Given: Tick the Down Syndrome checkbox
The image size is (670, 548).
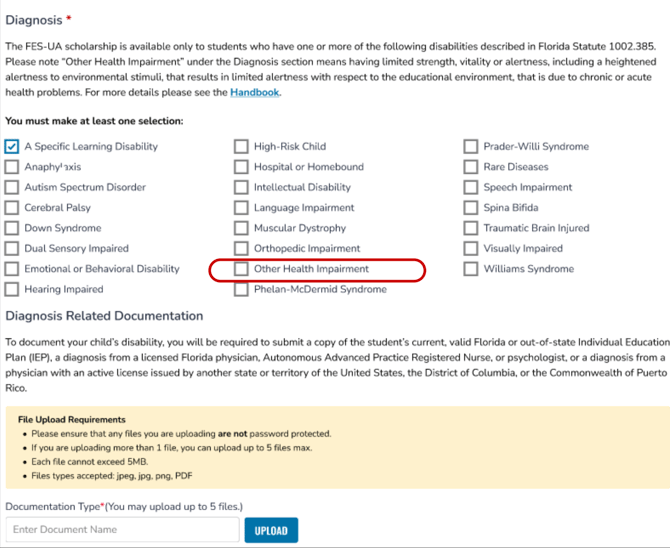Looking at the screenshot, I should click(x=12, y=229).
